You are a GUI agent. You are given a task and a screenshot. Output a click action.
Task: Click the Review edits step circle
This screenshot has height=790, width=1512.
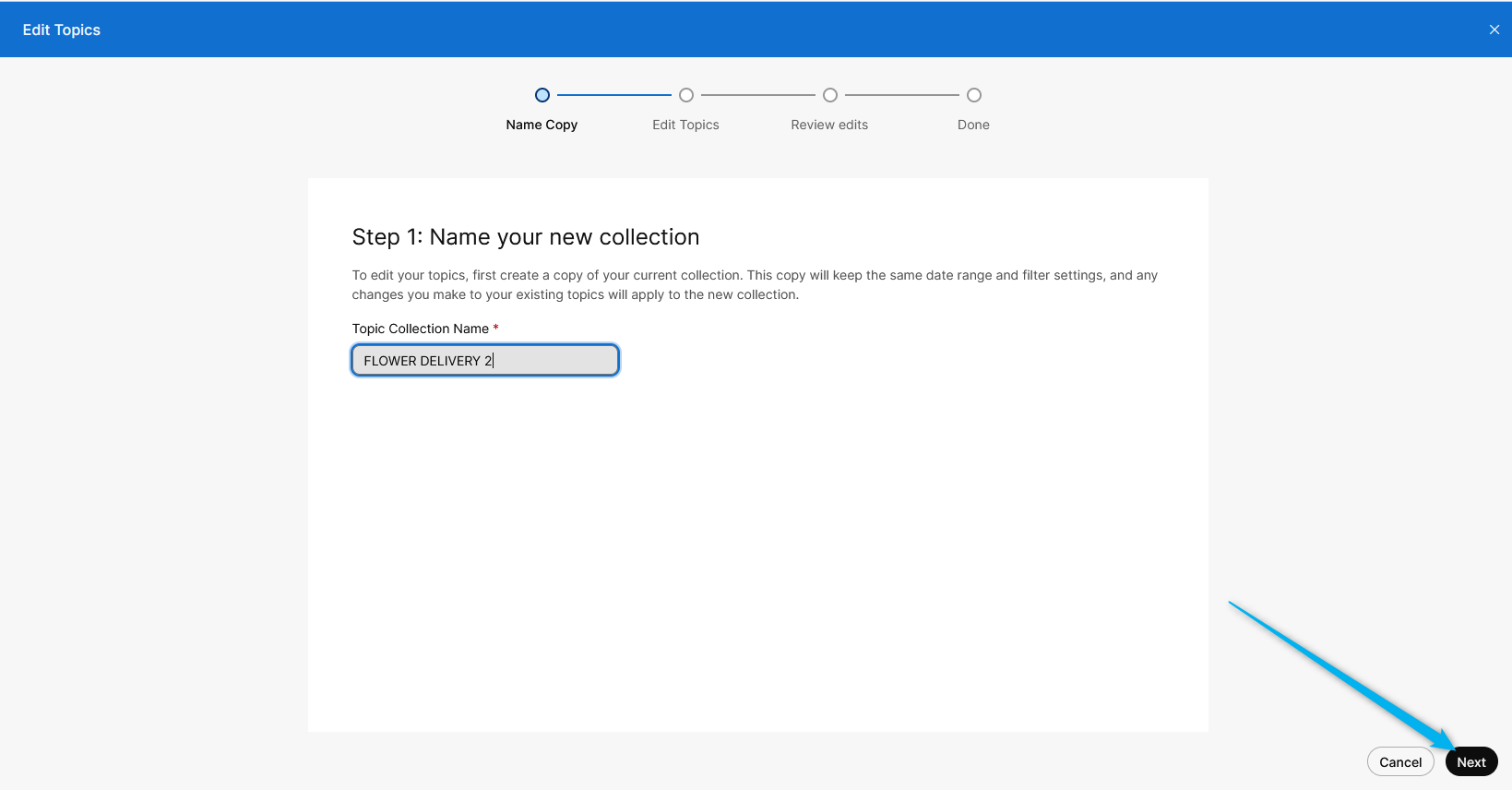point(830,95)
